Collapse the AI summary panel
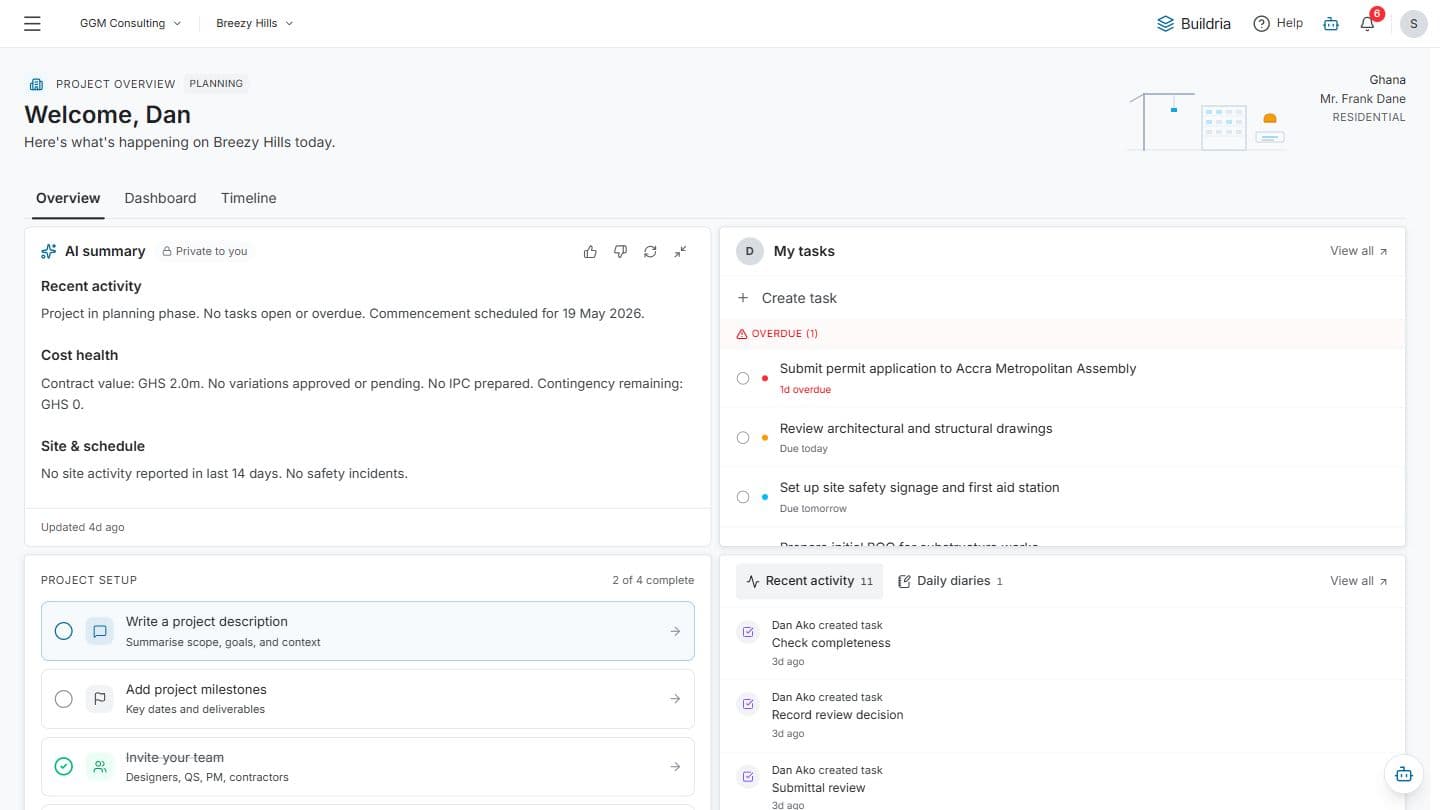Viewport: 1440px width, 810px height. pyautogui.click(x=680, y=252)
